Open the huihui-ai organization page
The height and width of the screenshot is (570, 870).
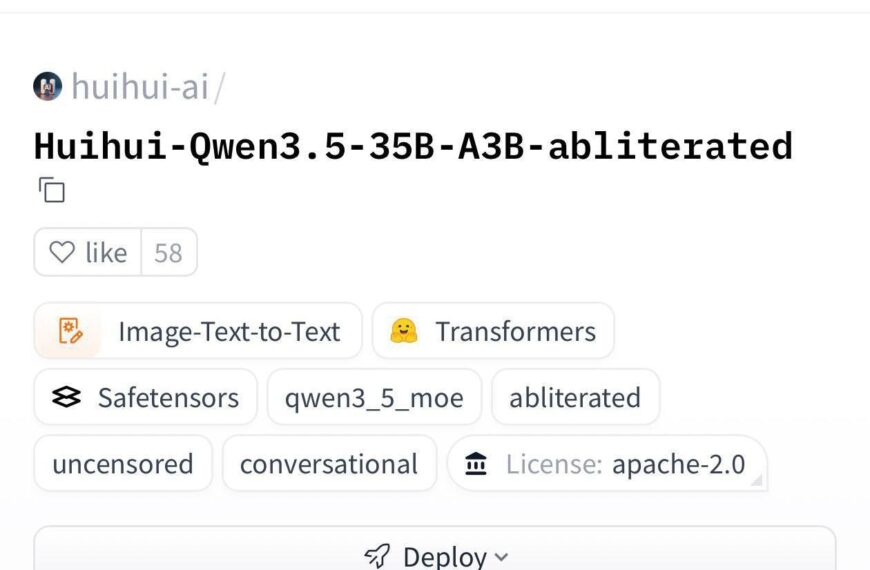coord(140,87)
